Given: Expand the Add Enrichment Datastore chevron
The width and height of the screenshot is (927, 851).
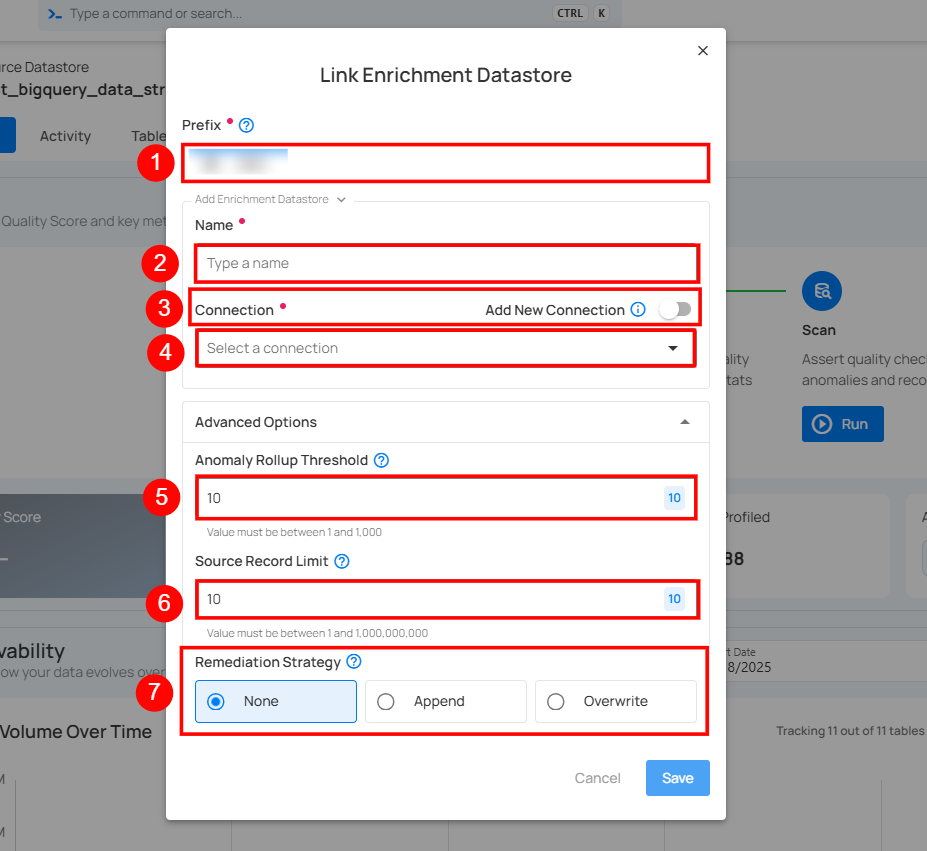Looking at the screenshot, I should pyautogui.click(x=341, y=200).
